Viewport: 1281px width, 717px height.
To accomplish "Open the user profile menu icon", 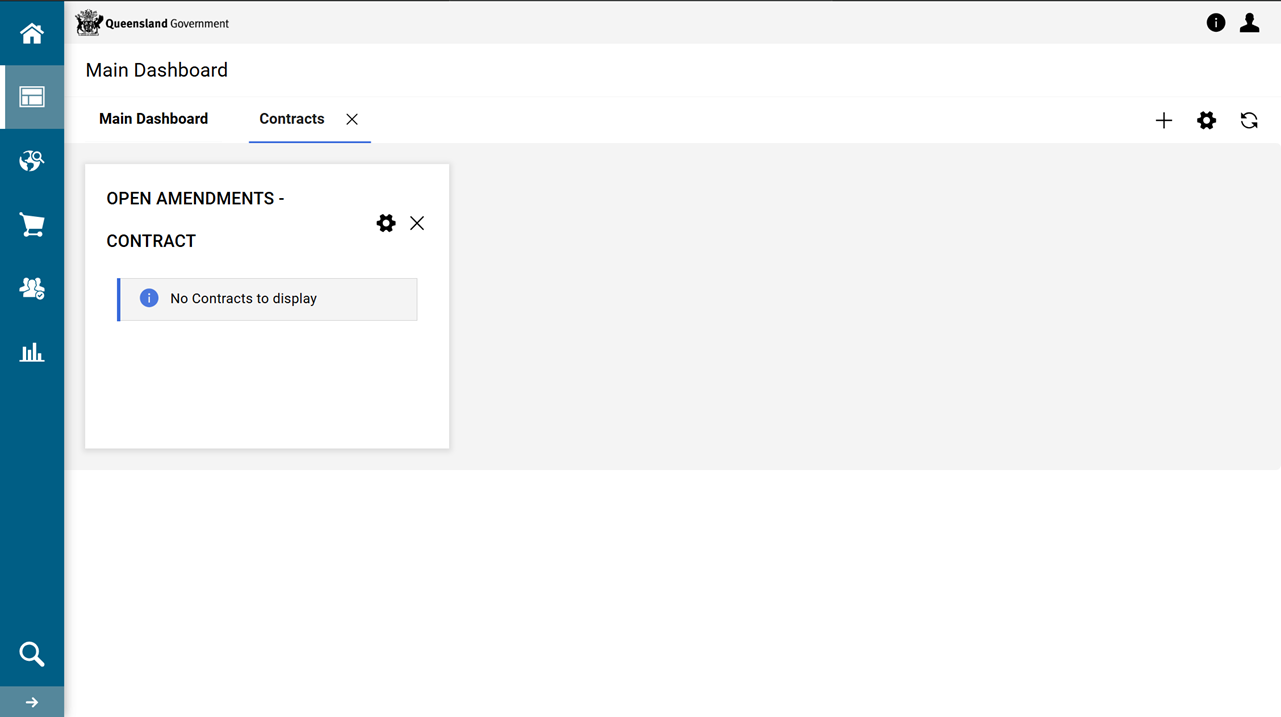I will [1249, 23].
